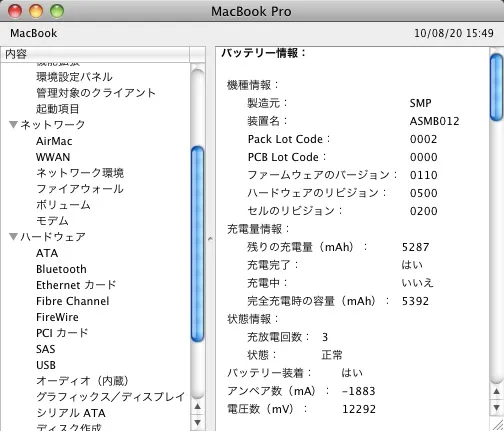Click the 内容 column header
The width and height of the screenshot is (504, 431).
(x=96, y=54)
